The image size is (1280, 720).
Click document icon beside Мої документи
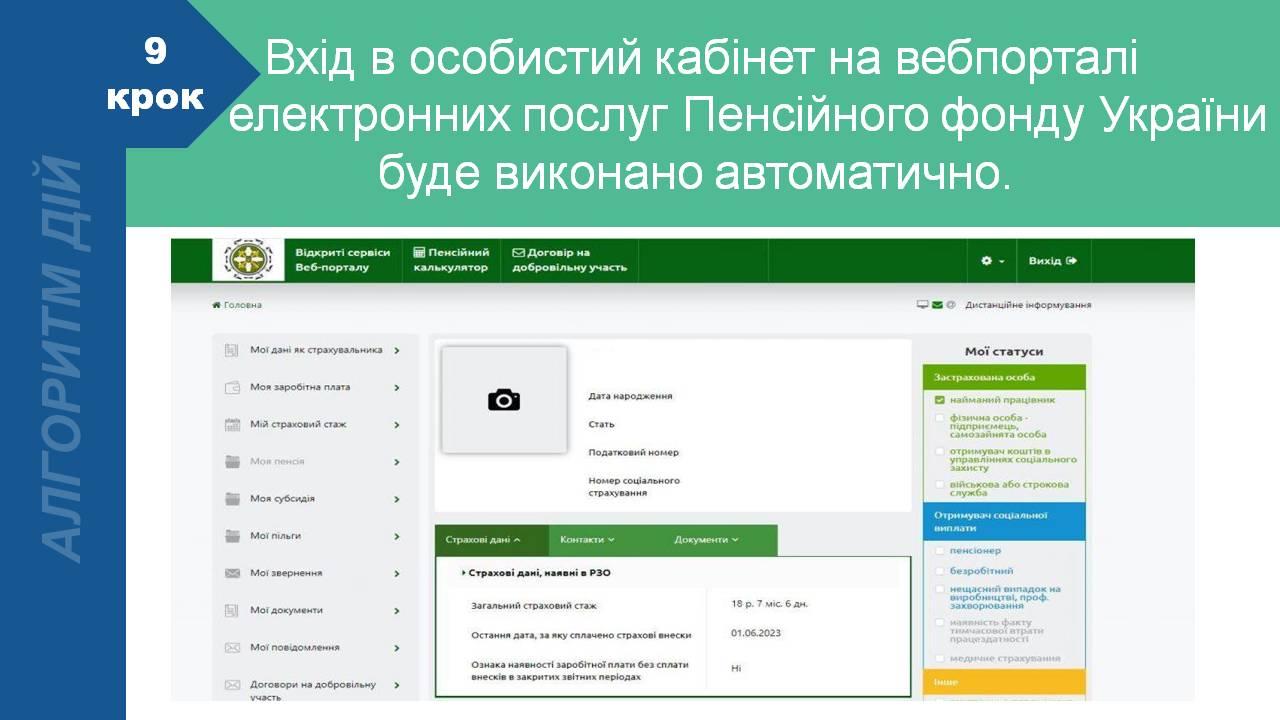pyautogui.click(x=232, y=610)
